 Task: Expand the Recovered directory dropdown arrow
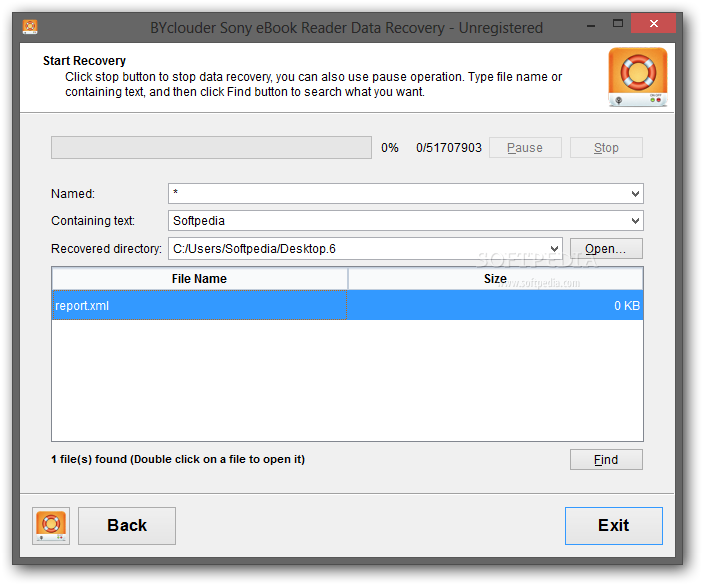554,248
